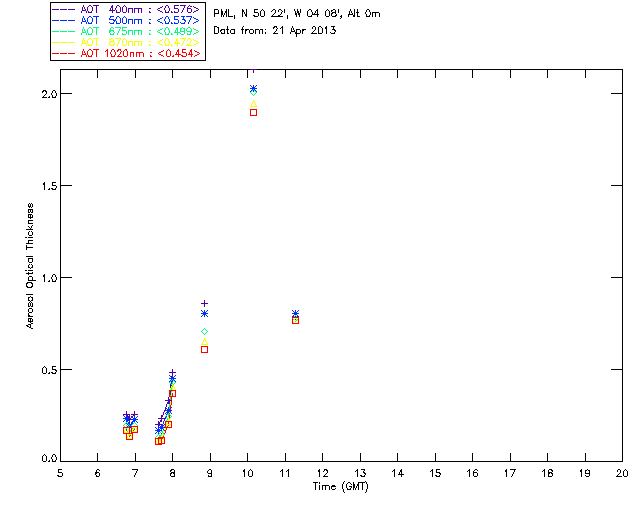Click the x-axis tick label 11
This screenshot has height=512, width=640.
285,473
